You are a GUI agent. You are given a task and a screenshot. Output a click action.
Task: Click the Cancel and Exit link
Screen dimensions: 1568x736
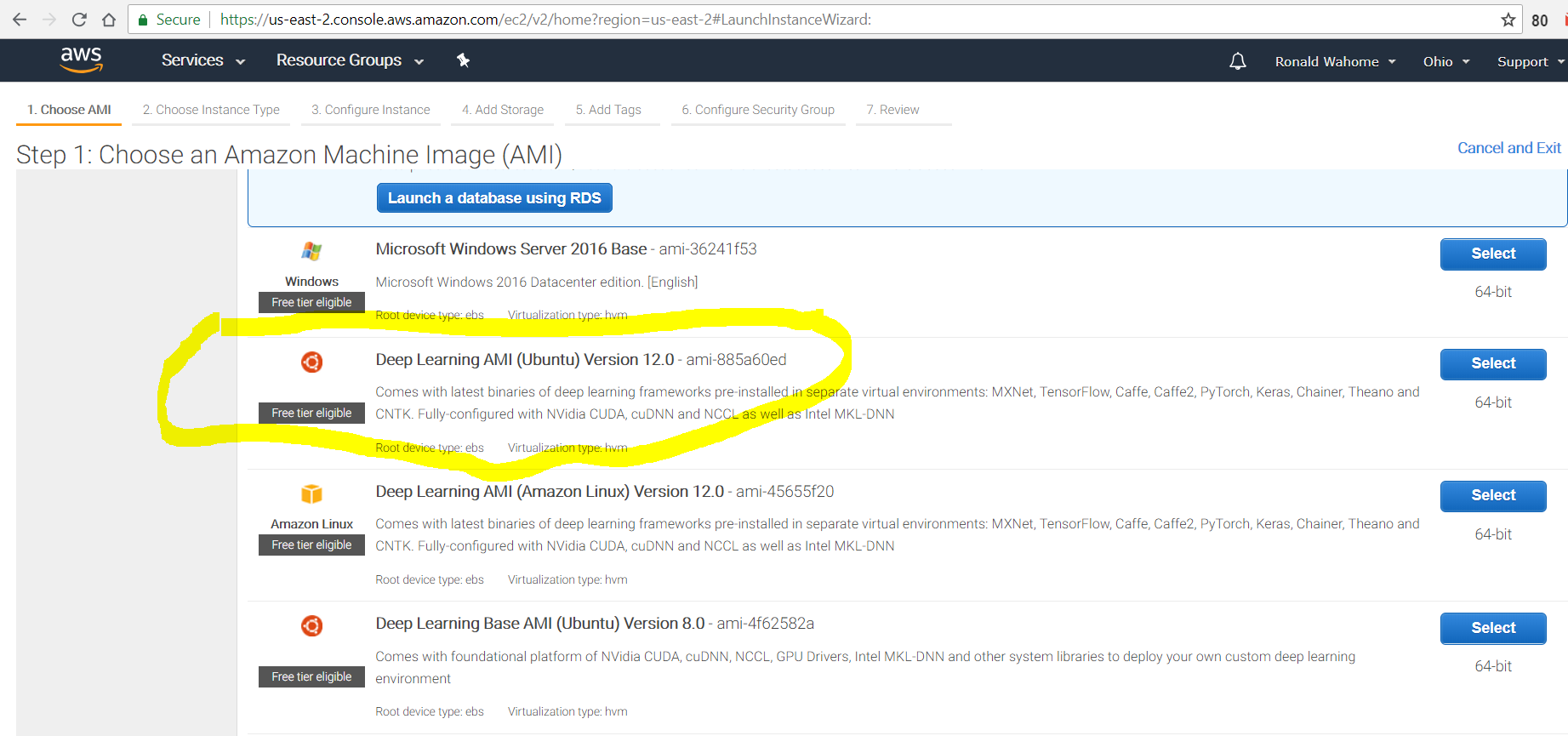[1509, 148]
